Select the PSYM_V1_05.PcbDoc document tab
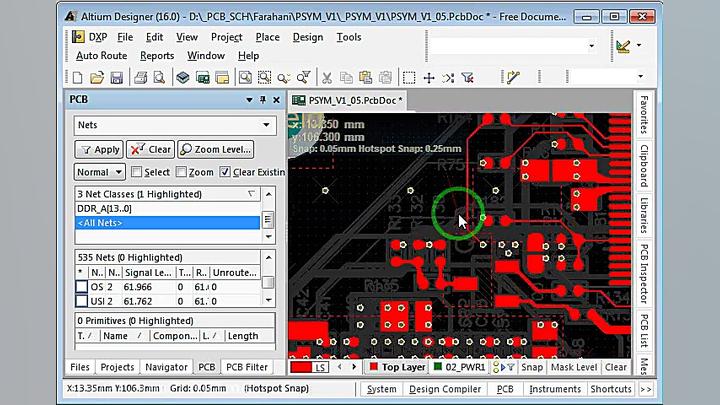This screenshot has width=720, height=405. coord(347,100)
